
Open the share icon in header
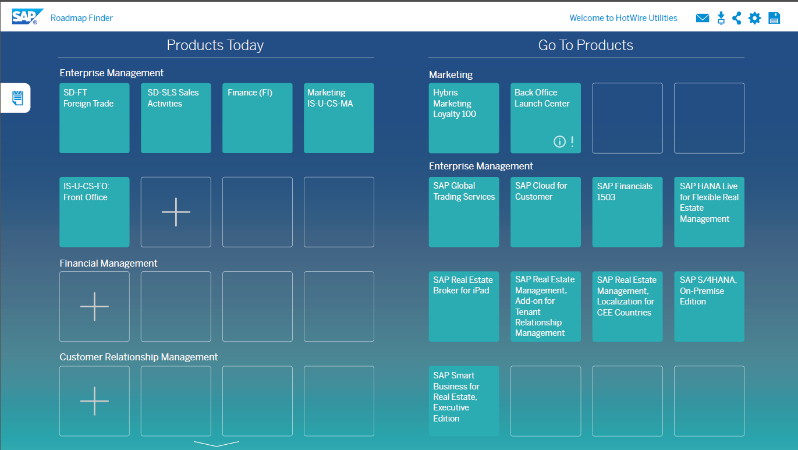pyautogui.click(x=737, y=18)
